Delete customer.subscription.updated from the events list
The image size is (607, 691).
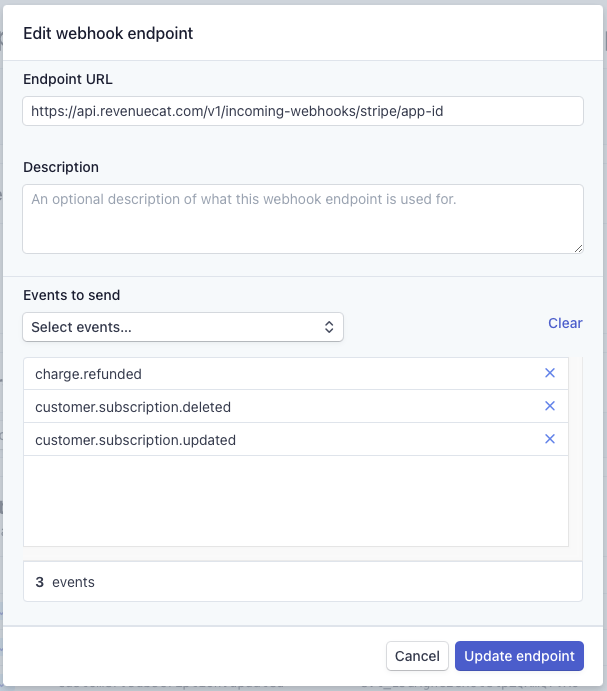click(549, 439)
